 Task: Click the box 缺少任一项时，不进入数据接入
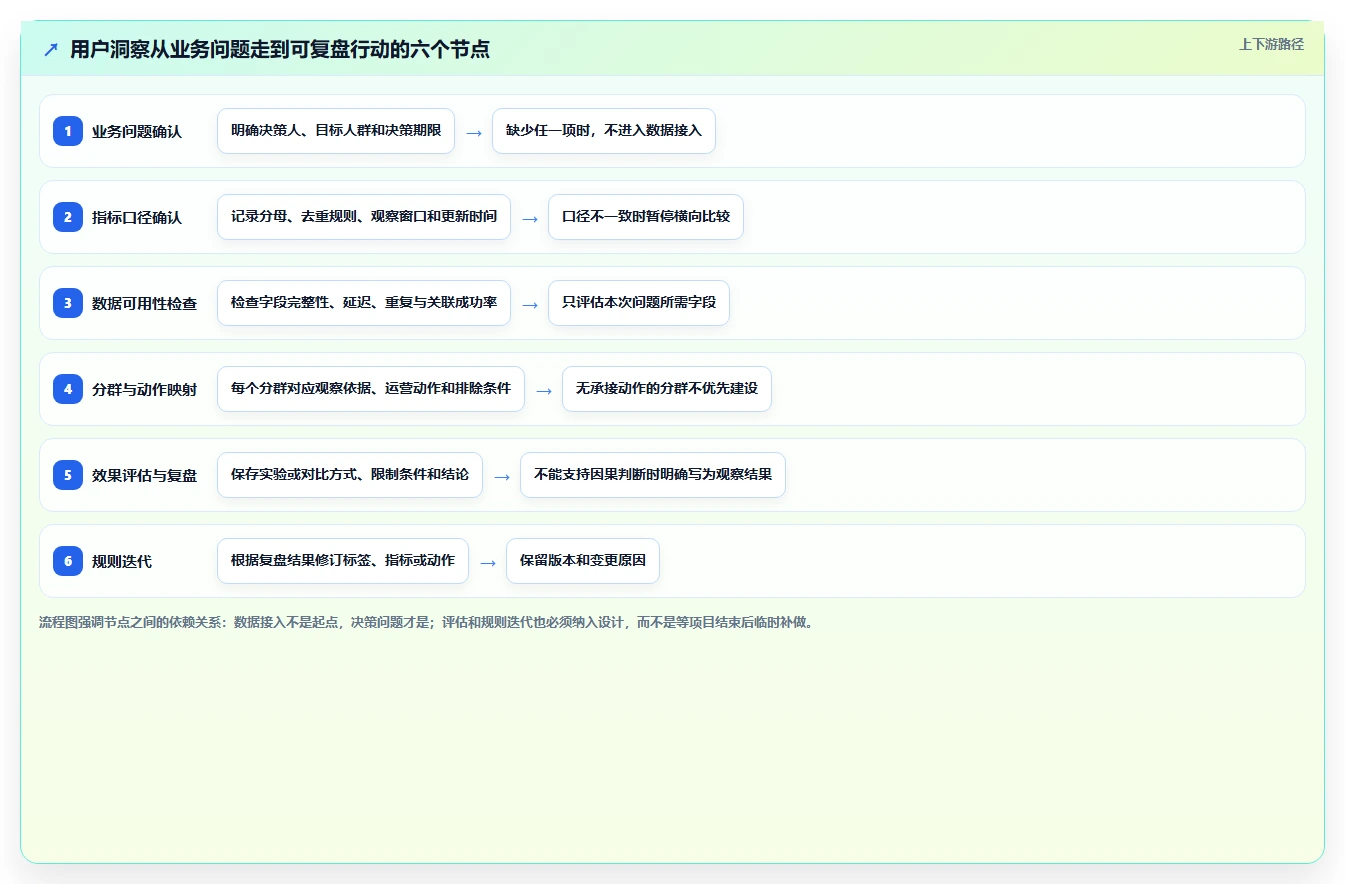tap(604, 131)
